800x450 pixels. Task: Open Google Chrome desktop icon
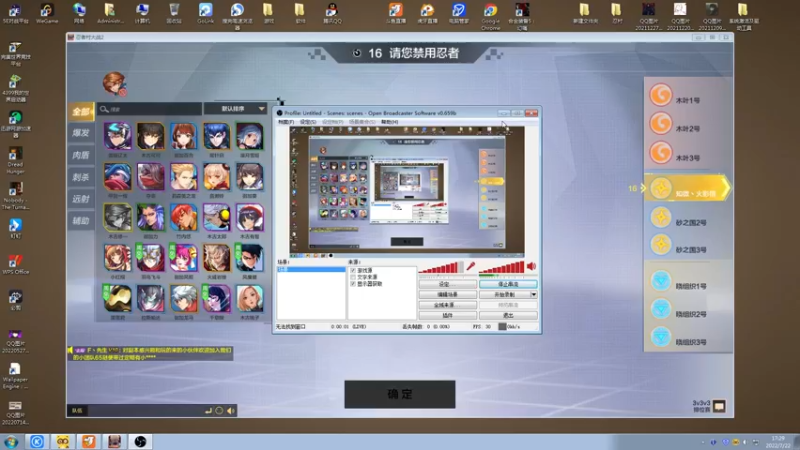490,16
